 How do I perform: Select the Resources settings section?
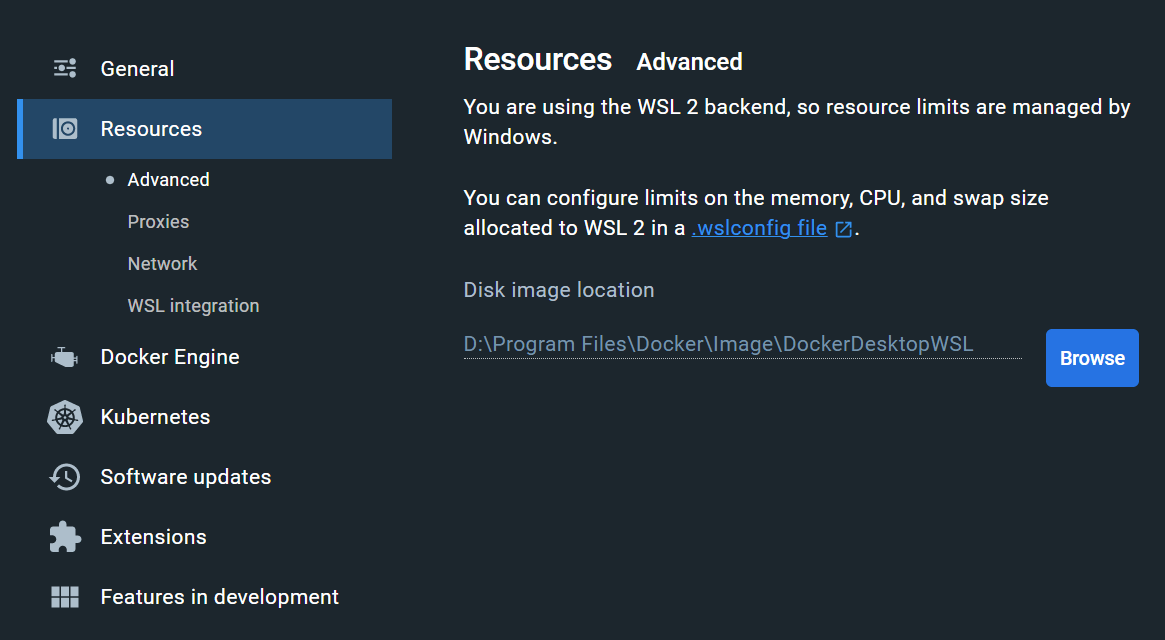(x=204, y=129)
